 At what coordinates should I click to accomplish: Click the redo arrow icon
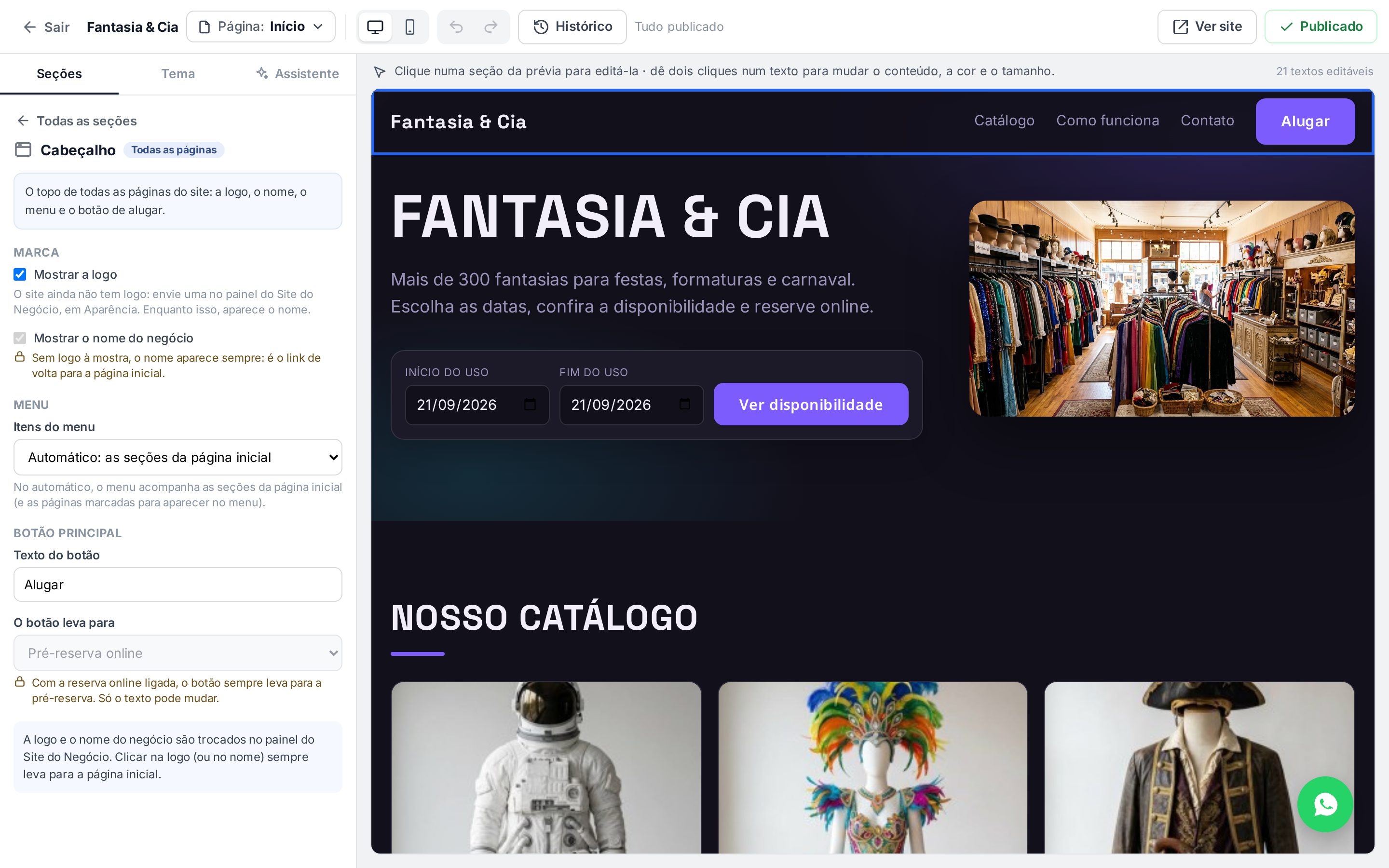491,27
